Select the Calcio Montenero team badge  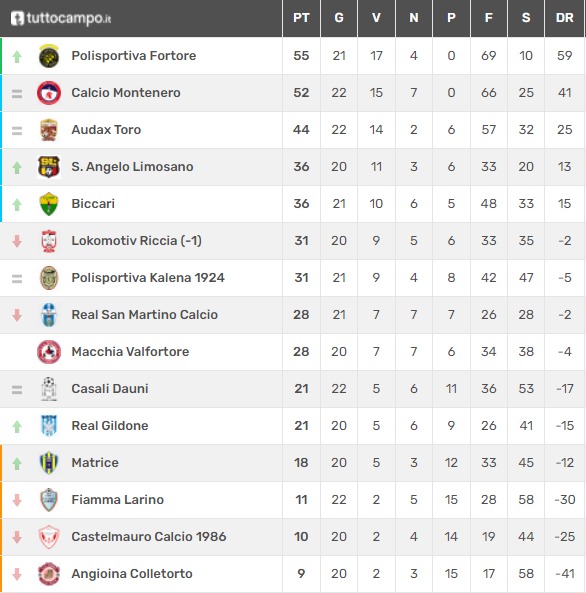(x=49, y=93)
